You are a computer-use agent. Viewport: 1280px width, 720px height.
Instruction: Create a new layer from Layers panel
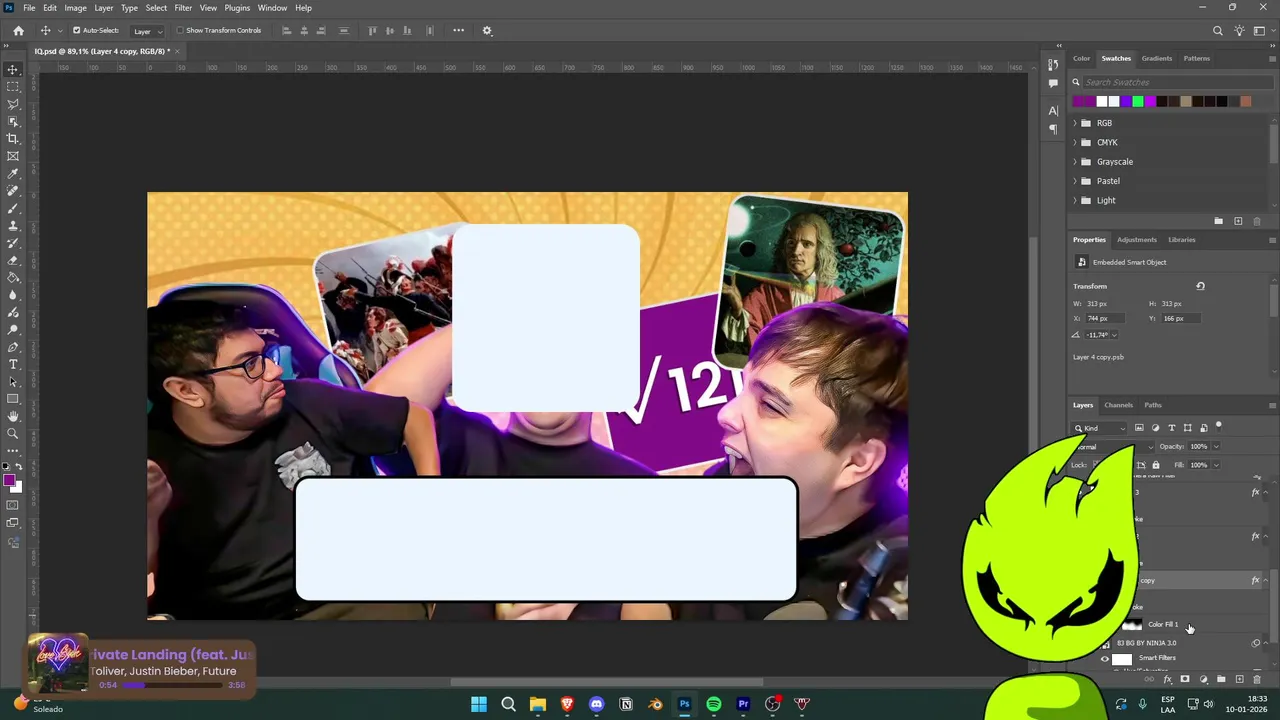(1239, 680)
